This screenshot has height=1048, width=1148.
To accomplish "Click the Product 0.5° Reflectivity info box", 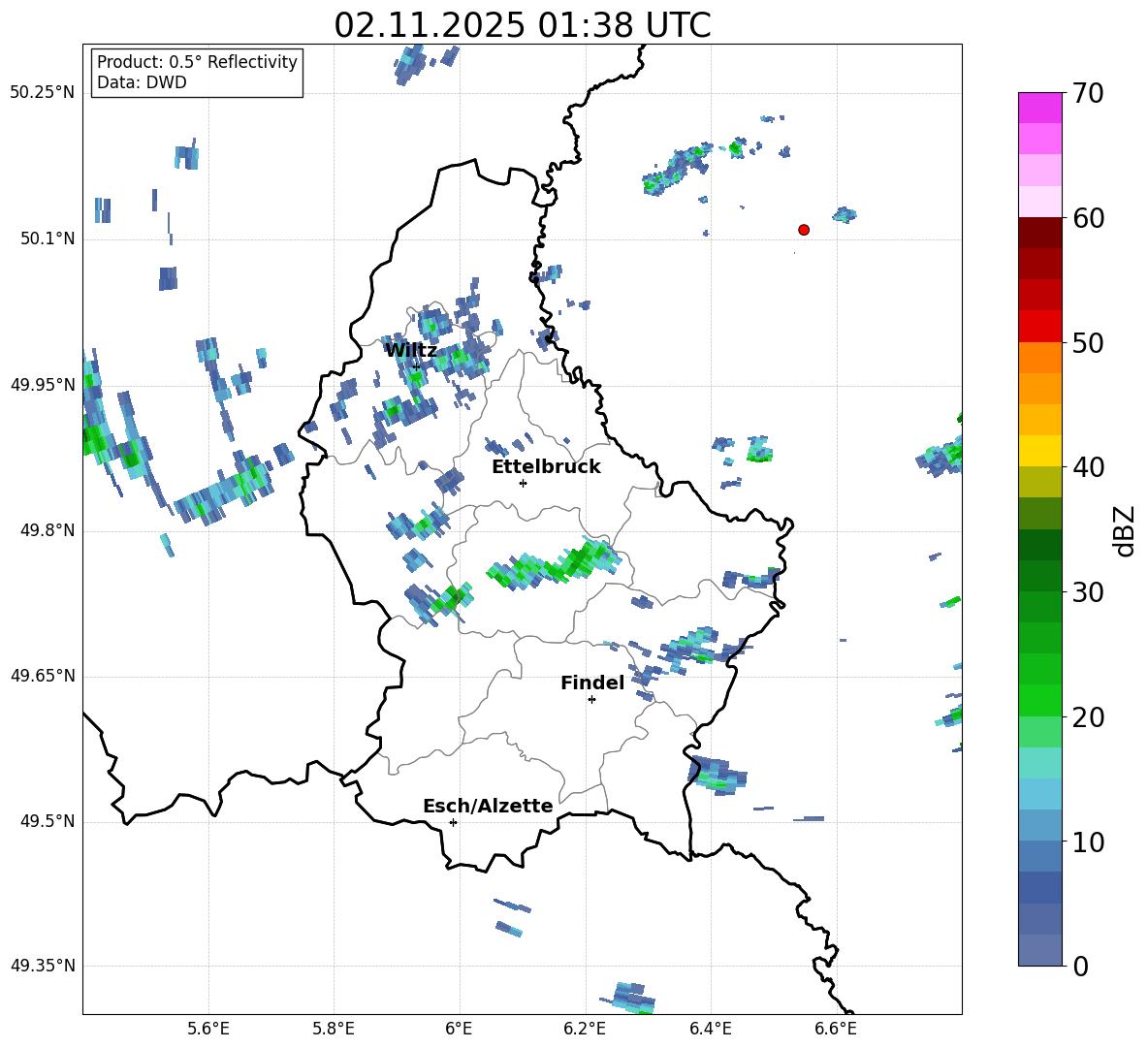I will (197, 73).
